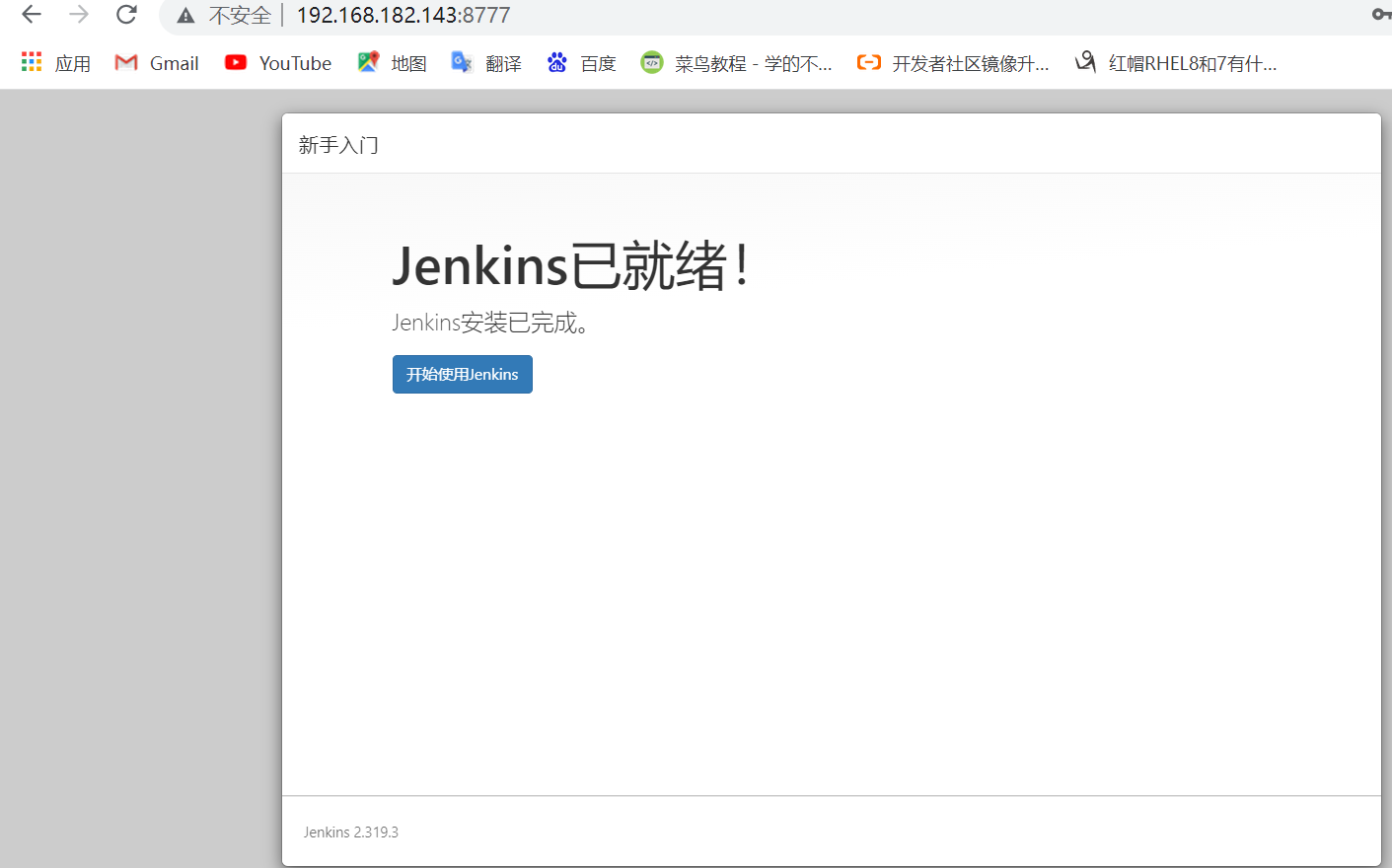The width and height of the screenshot is (1392, 868).
Task: Click the Jenkins已就绪 heading
Action: tap(570, 264)
